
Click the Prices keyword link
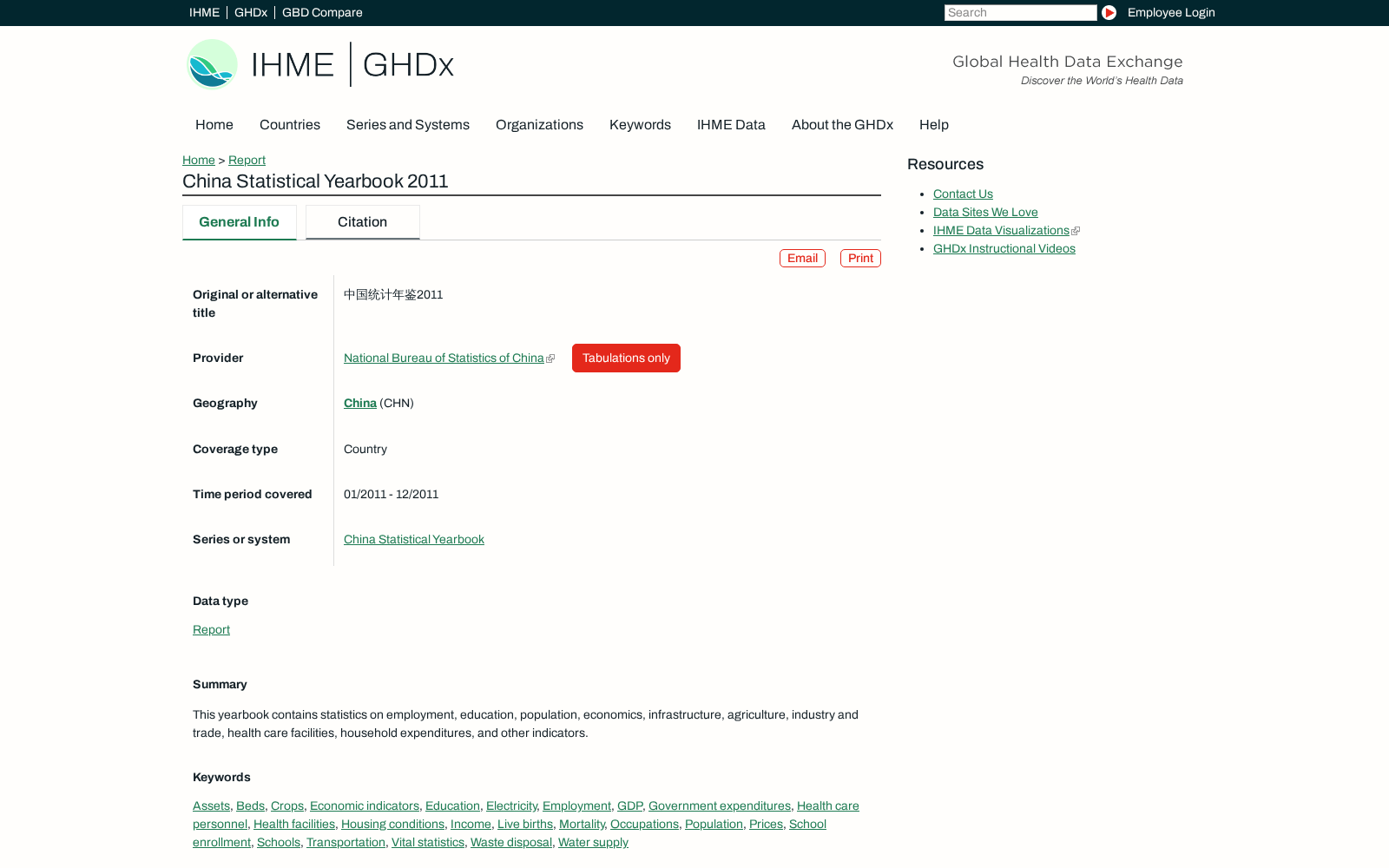[766, 824]
